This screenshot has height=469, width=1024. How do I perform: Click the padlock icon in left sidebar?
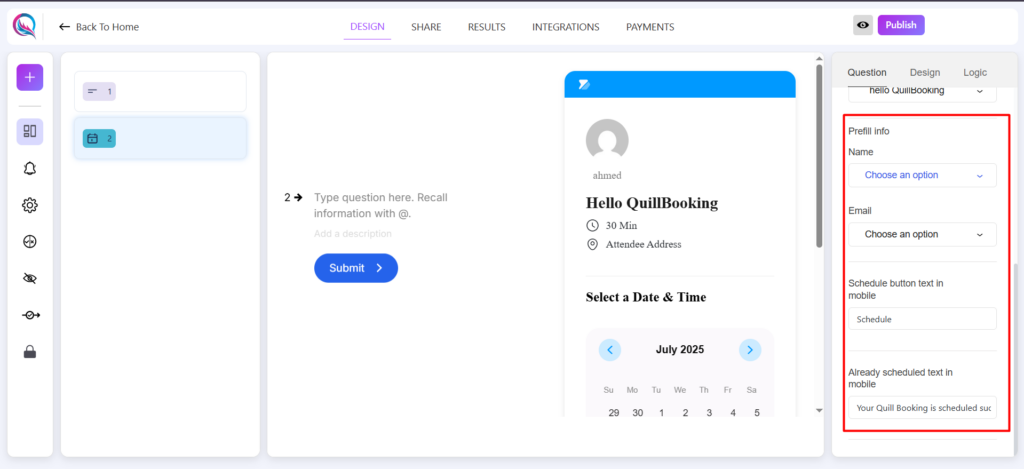pos(29,352)
